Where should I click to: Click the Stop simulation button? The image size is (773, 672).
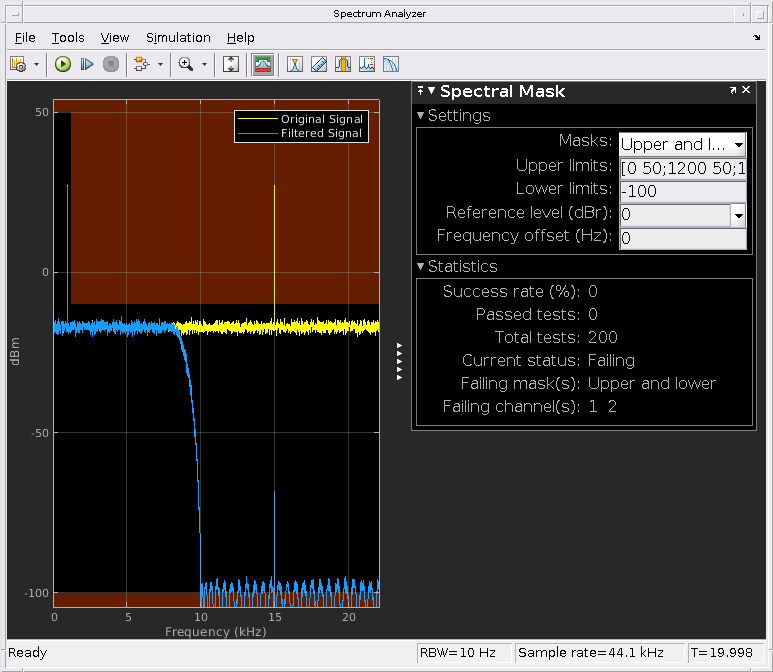pyautogui.click(x=110, y=64)
